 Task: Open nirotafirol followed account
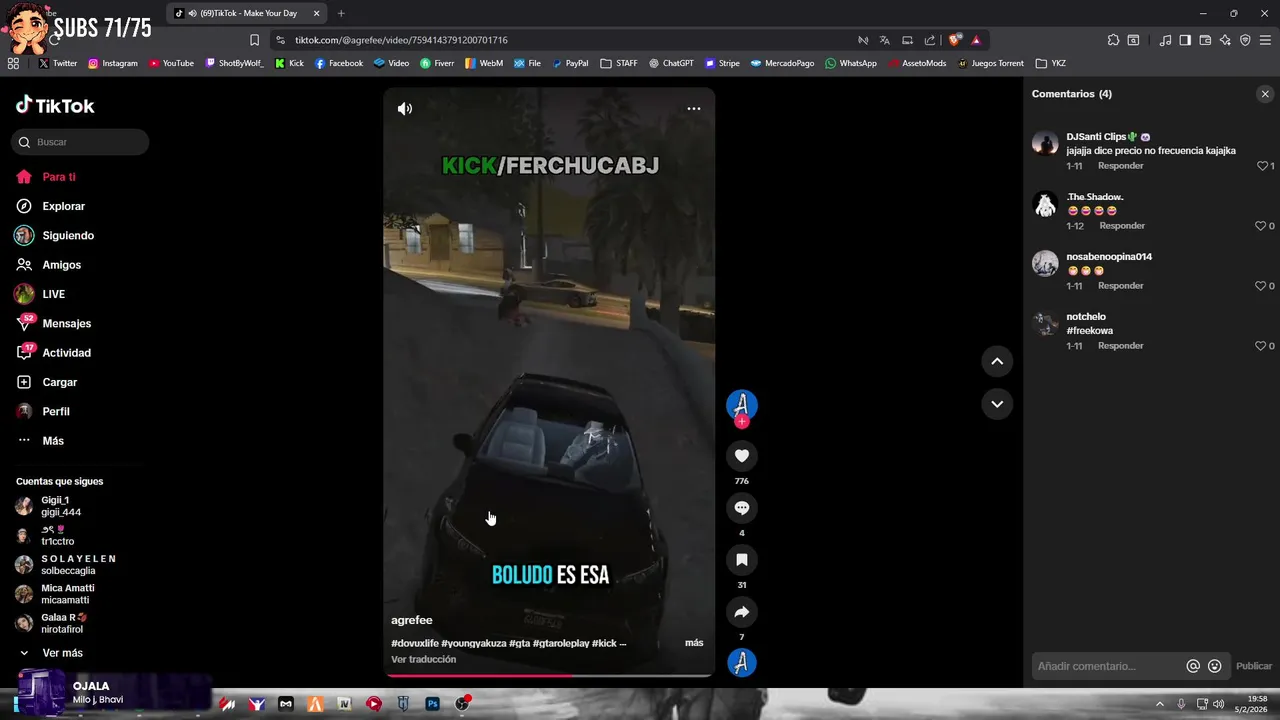tap(65, 623)
